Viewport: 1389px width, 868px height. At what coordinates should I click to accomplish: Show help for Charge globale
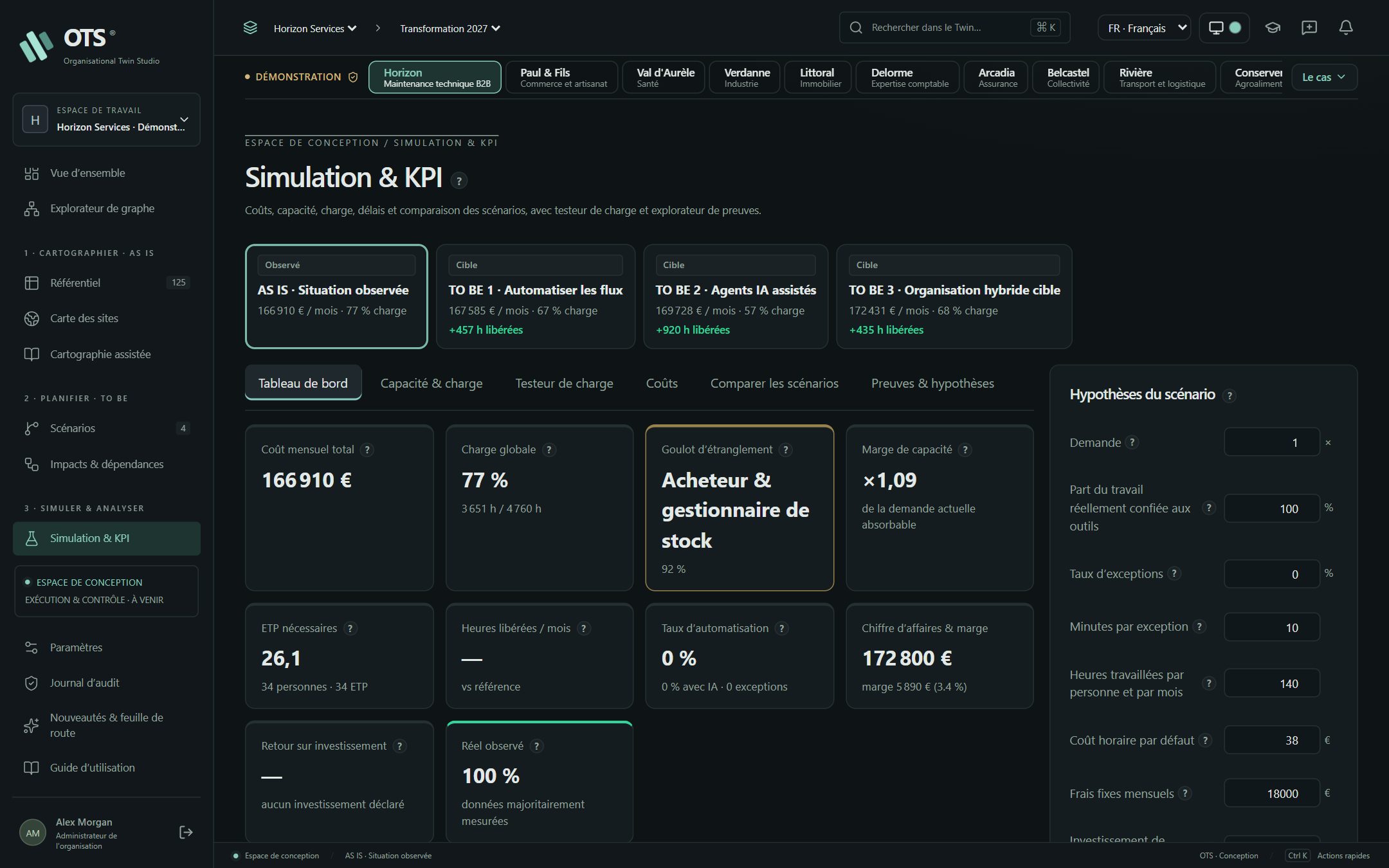pyautogui.click(x=549, y=450)
